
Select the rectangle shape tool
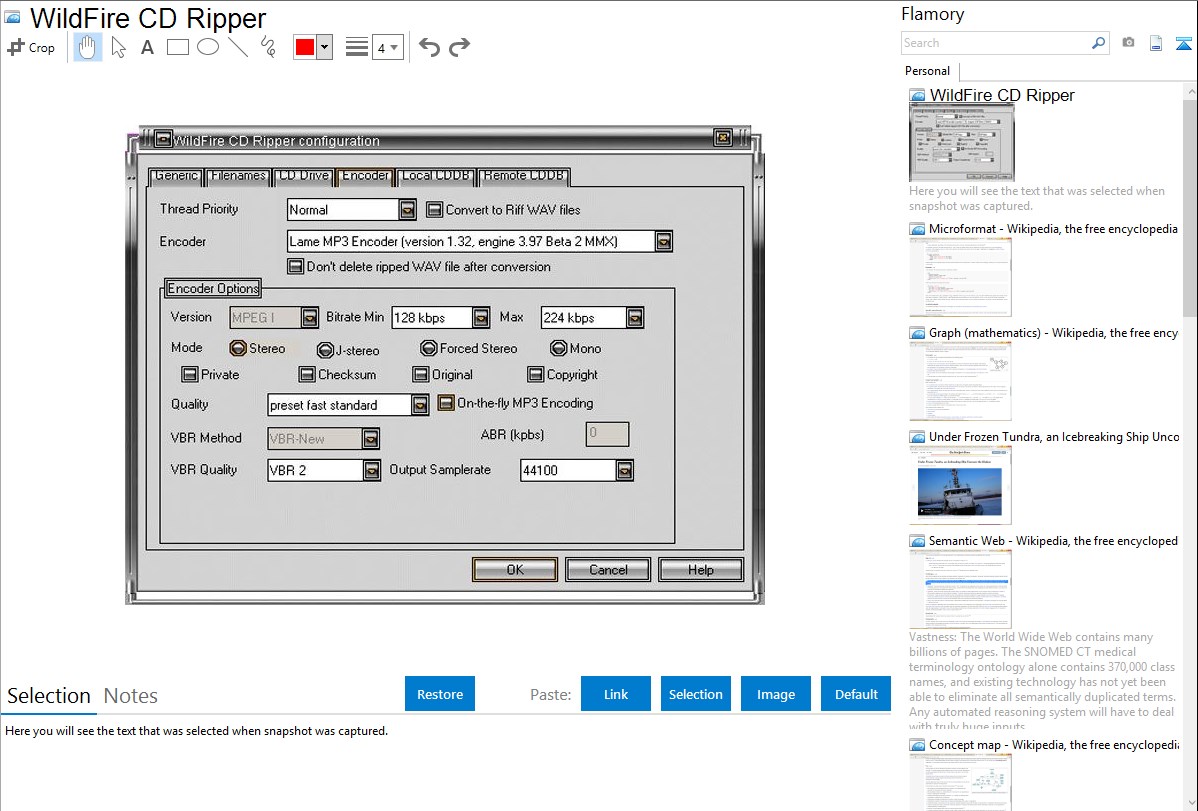click(x=177, y=47)
